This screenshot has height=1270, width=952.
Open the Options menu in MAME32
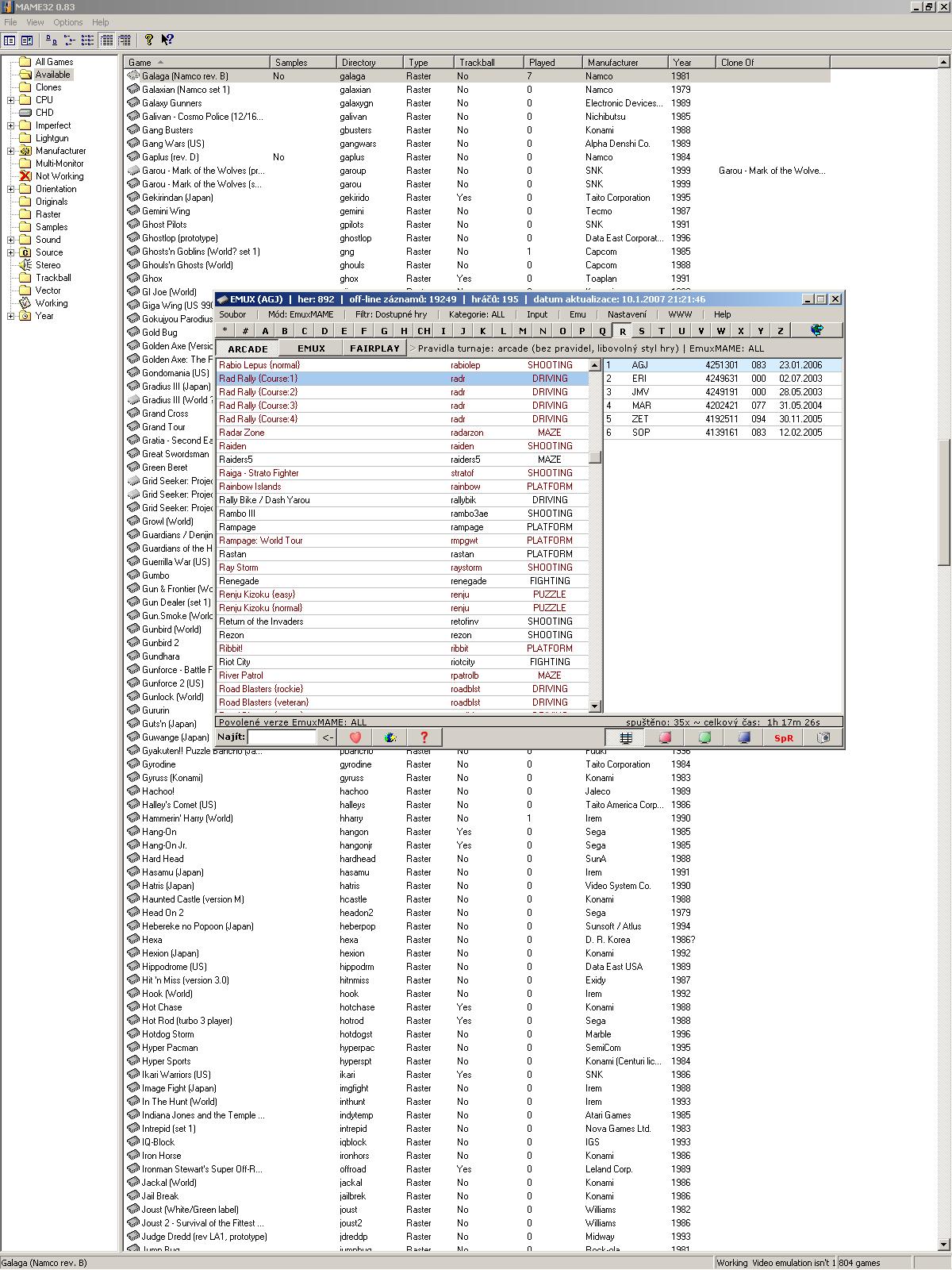click(x=67, y=22)
